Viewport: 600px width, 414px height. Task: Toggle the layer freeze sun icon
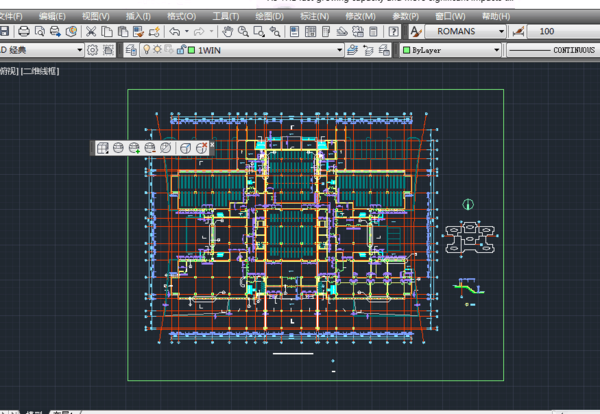[157, 50]
